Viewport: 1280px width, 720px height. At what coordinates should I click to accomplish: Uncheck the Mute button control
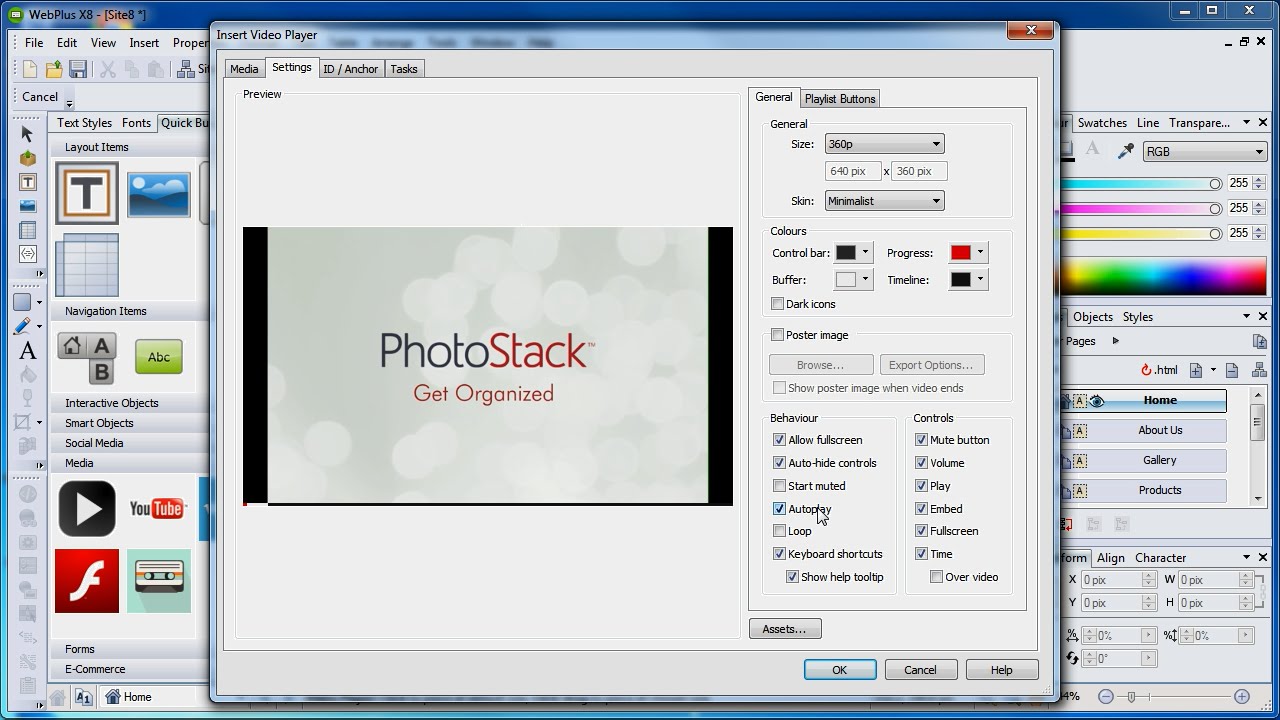click(x=921, y=440)
